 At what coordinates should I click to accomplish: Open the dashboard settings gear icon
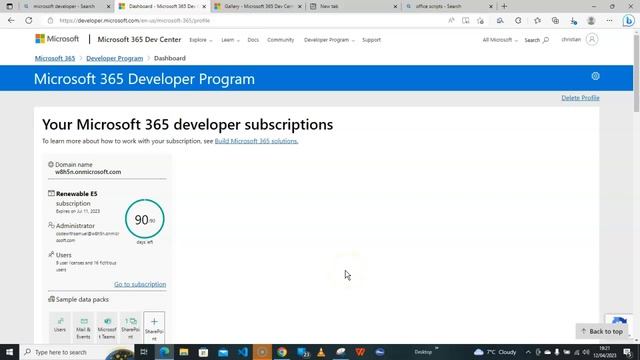[x=595, y=76]
